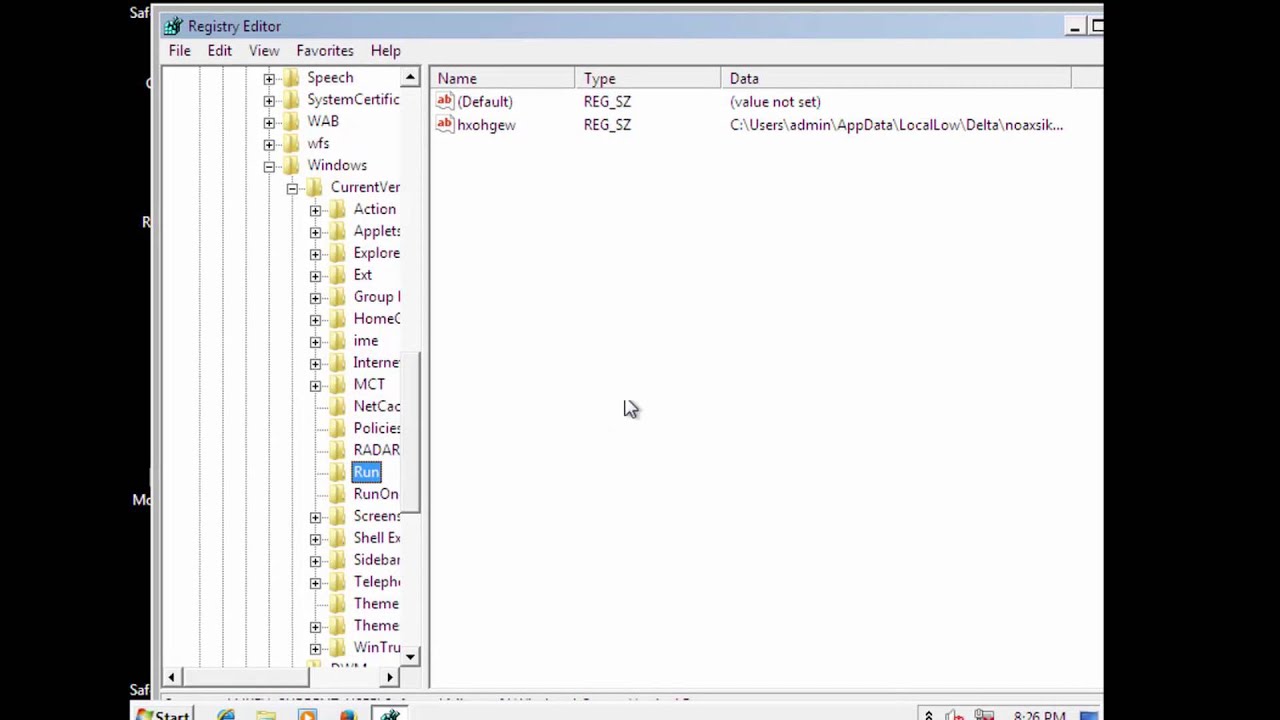
Task: Select the (Default) value name
Action: coord(485,101)
